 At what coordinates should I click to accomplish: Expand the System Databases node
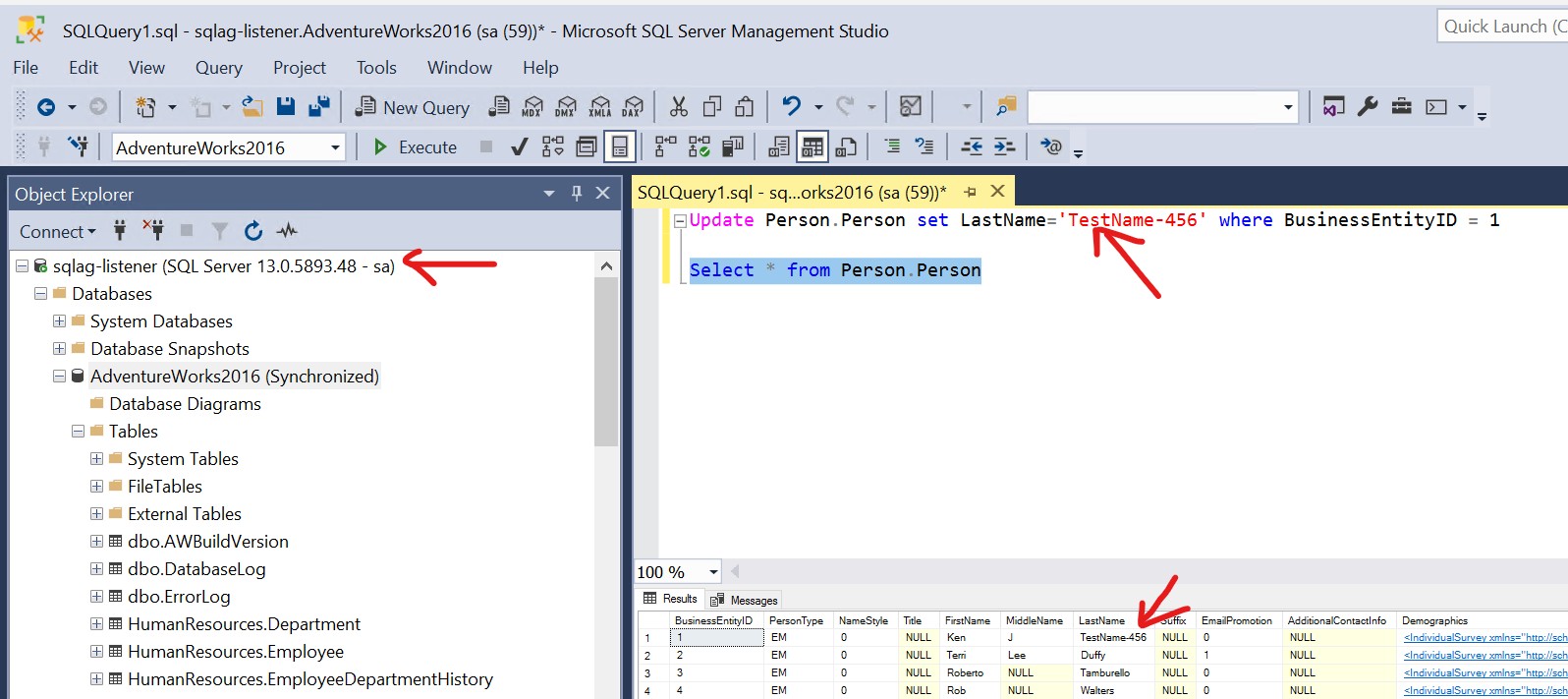pos(59,321)
